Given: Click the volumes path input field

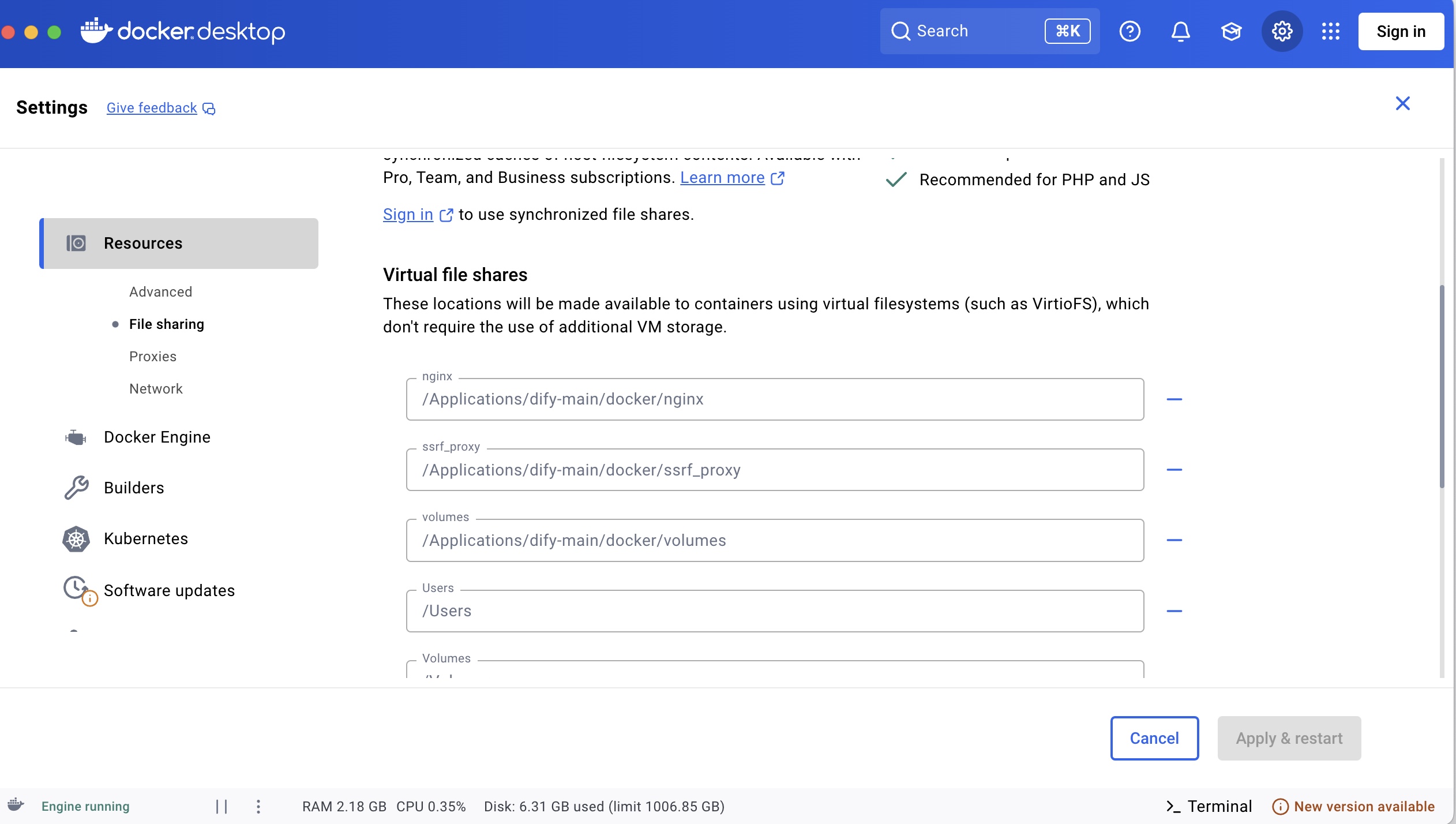Looking at the screenshot, I should pyautogui.click(x=774, y=541).
